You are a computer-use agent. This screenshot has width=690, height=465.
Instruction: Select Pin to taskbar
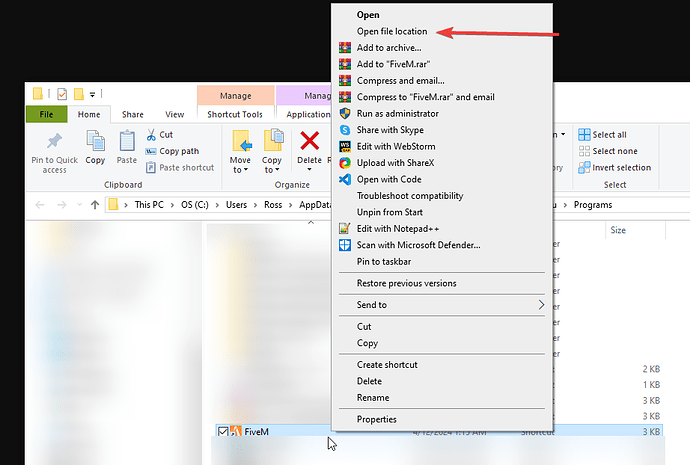(384, 262)
